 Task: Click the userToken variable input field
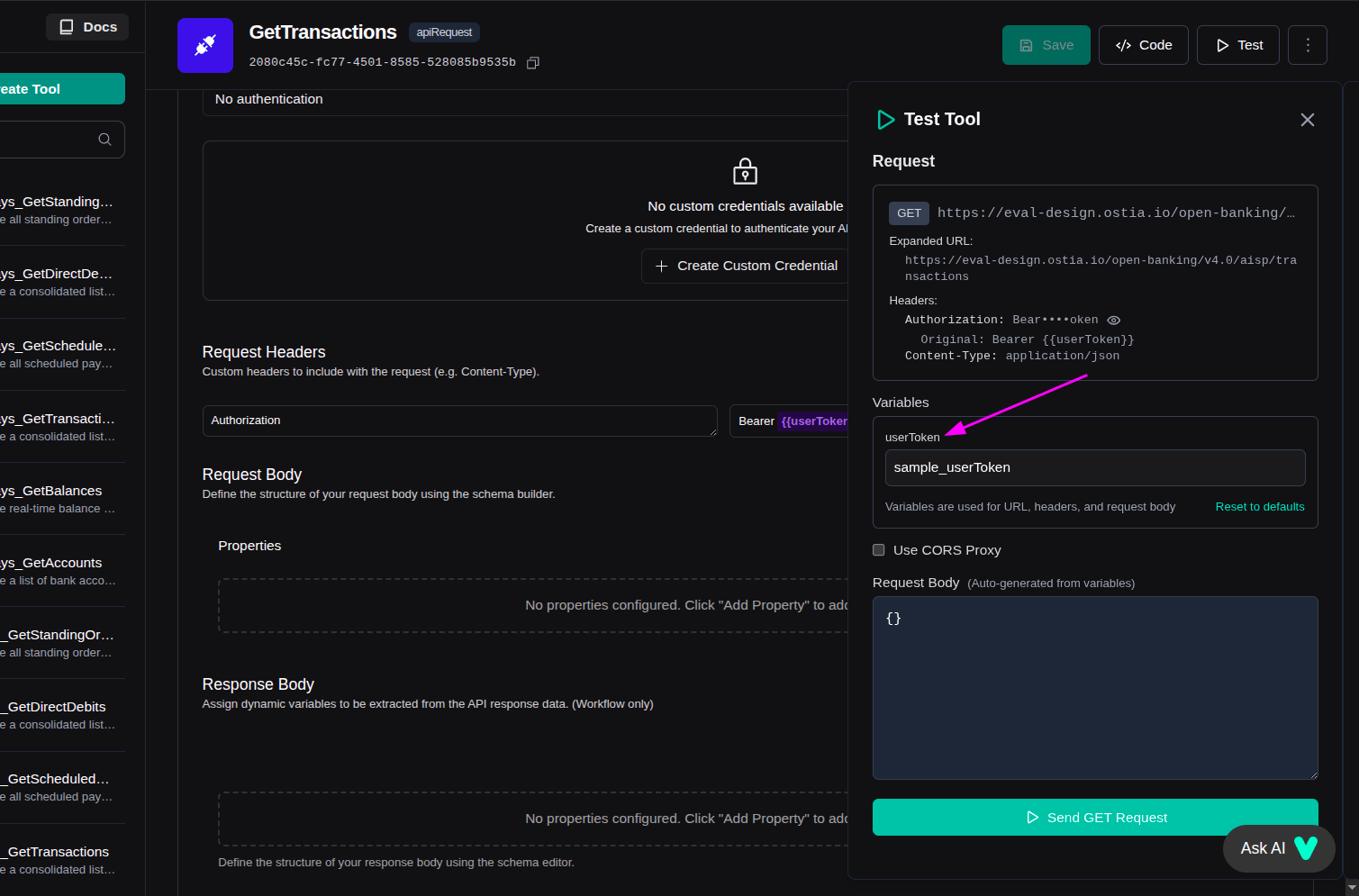pos(1094,468)
